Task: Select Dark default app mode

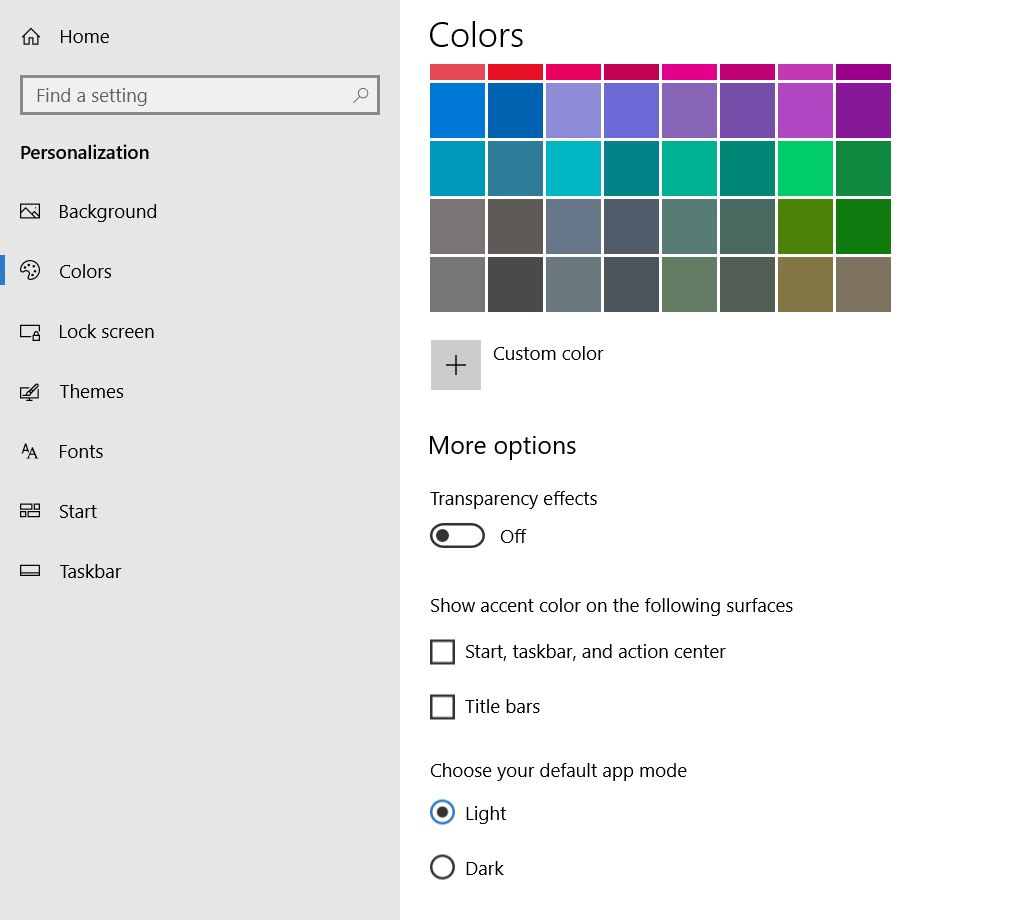Action: click(x=442, y=867)
